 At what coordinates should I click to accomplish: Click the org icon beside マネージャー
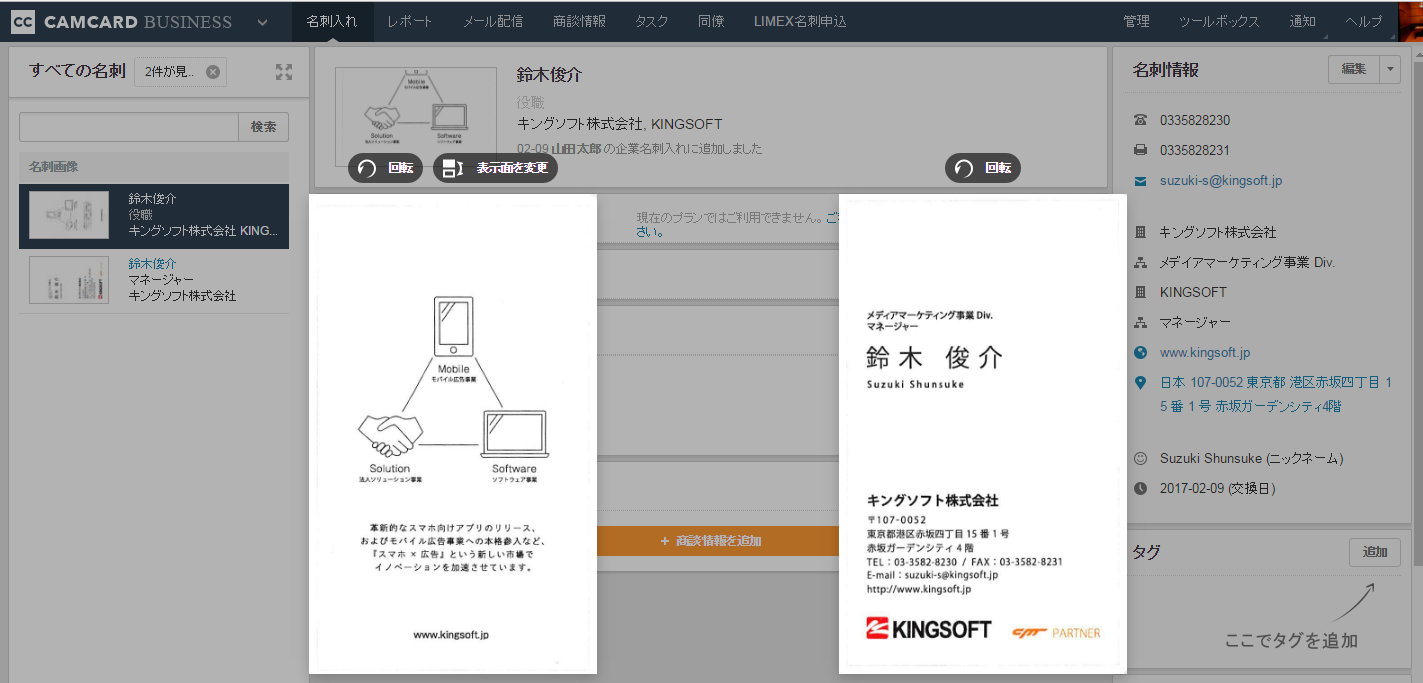pyautogui.click(x=1141, y=323)
